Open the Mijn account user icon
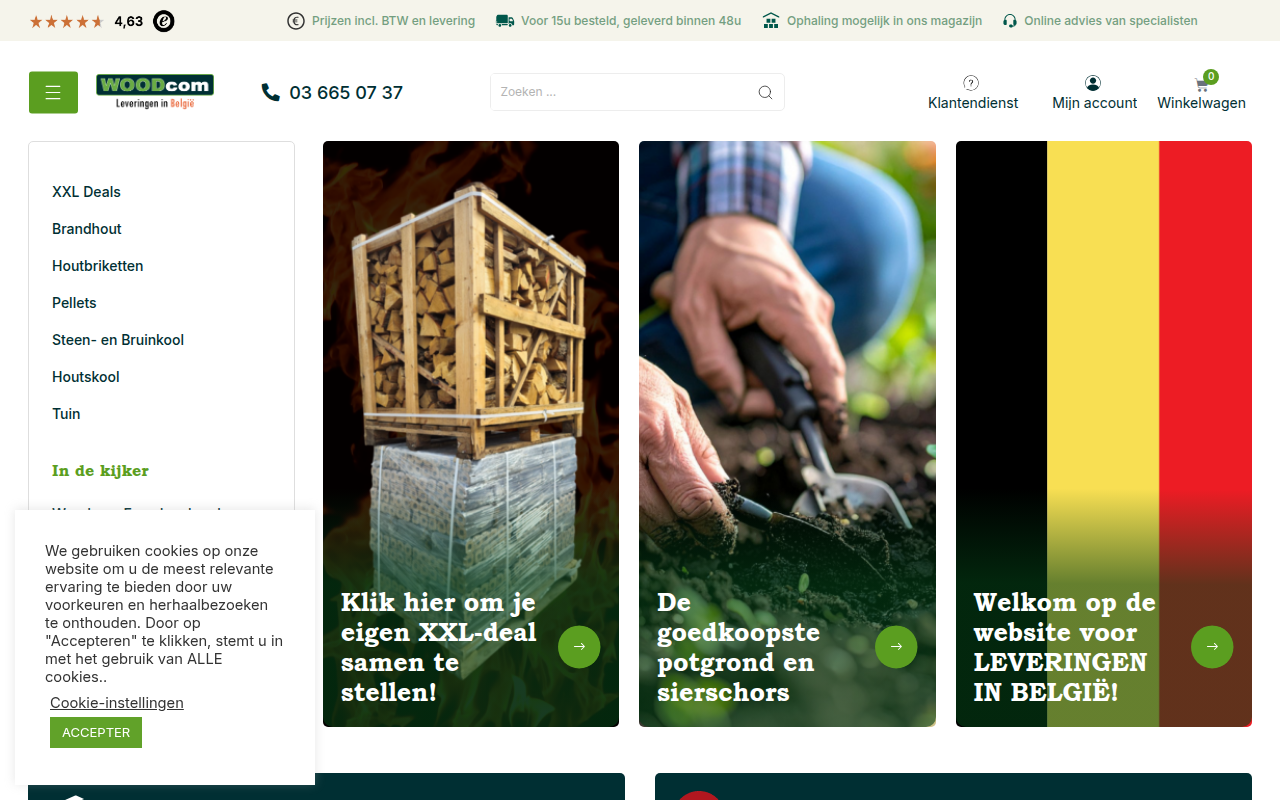This screenshot has width=1280, height=800. click(x=1093, y=83)
